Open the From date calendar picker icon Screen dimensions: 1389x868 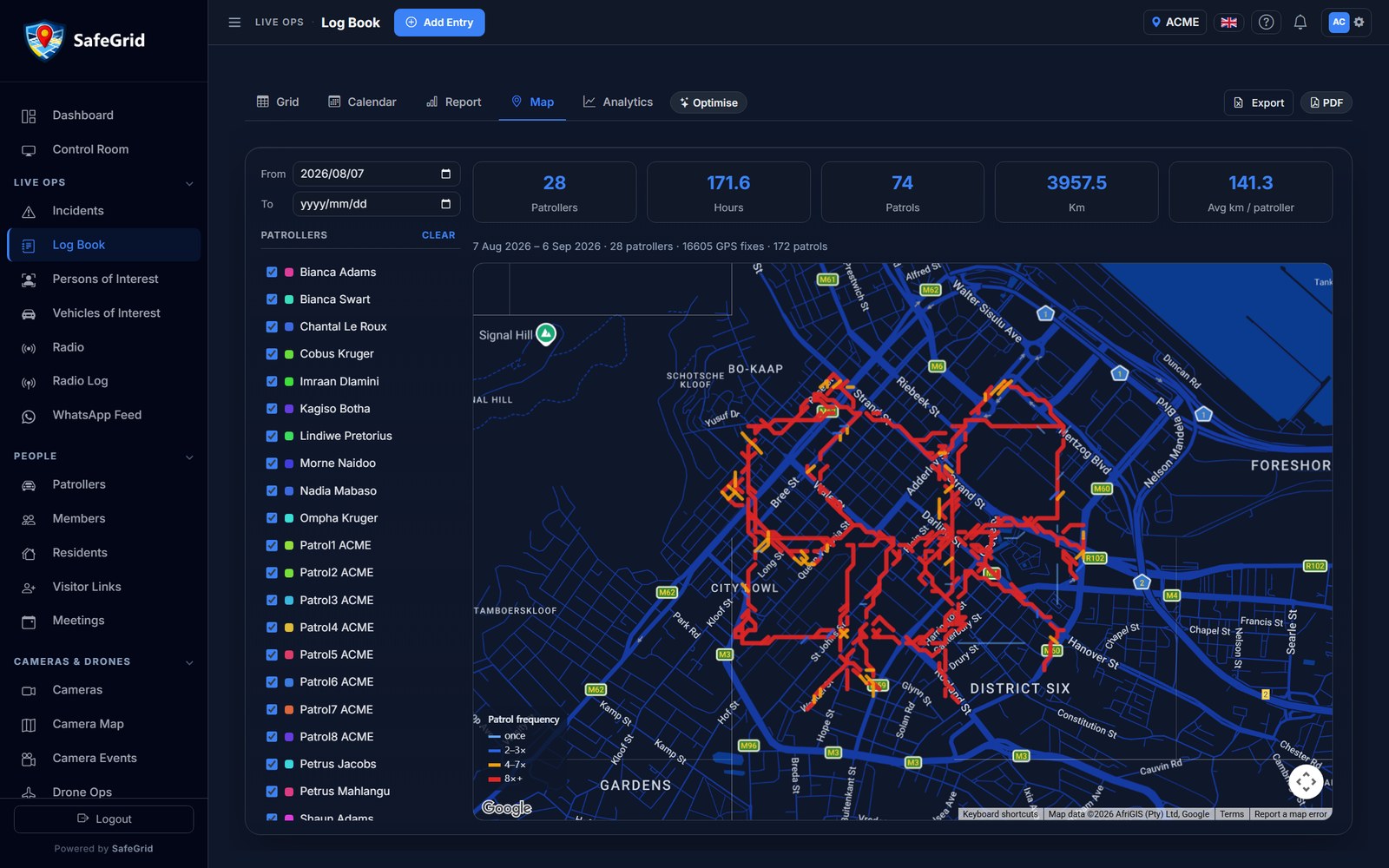445,174
